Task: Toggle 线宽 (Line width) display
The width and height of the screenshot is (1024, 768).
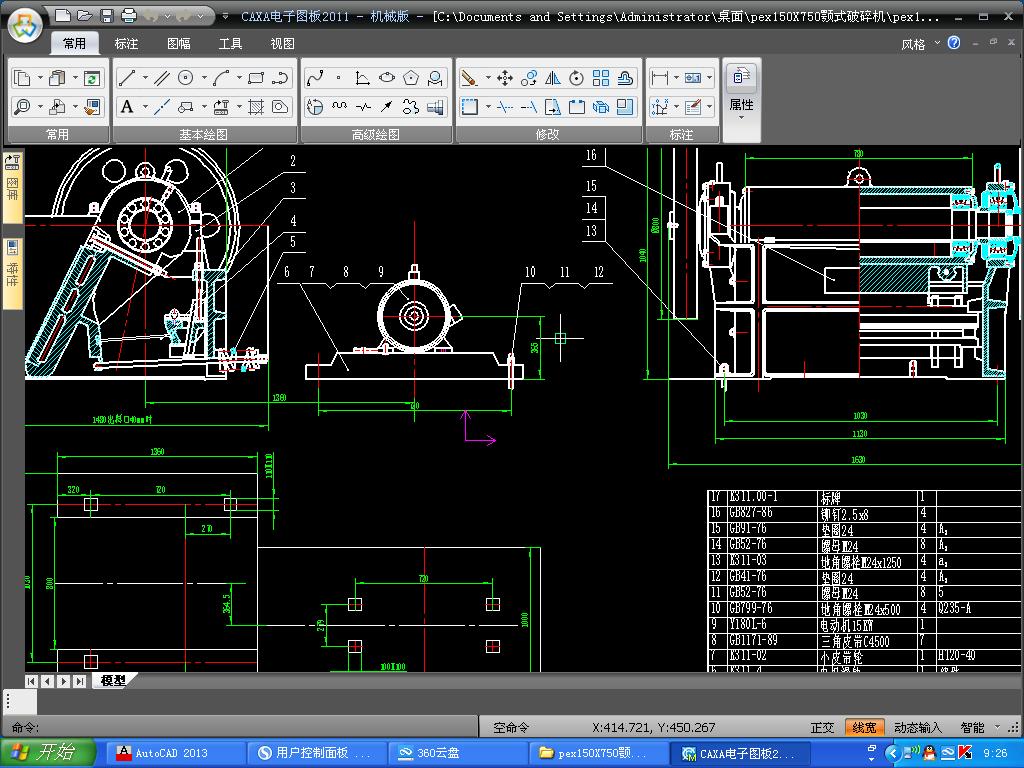Action: (x=864, y=727)
